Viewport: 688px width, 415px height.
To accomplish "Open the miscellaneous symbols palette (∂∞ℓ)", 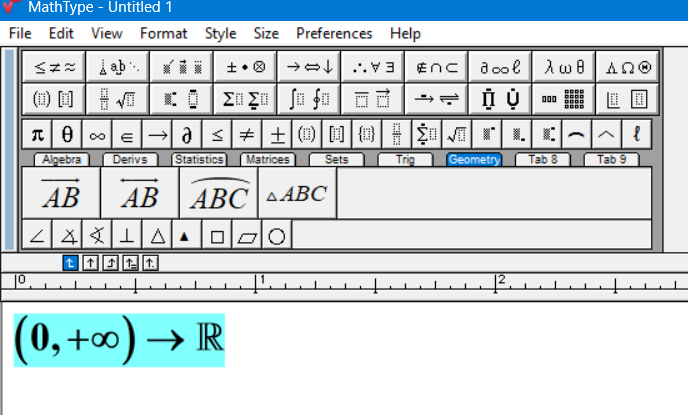I will point(500,67).
